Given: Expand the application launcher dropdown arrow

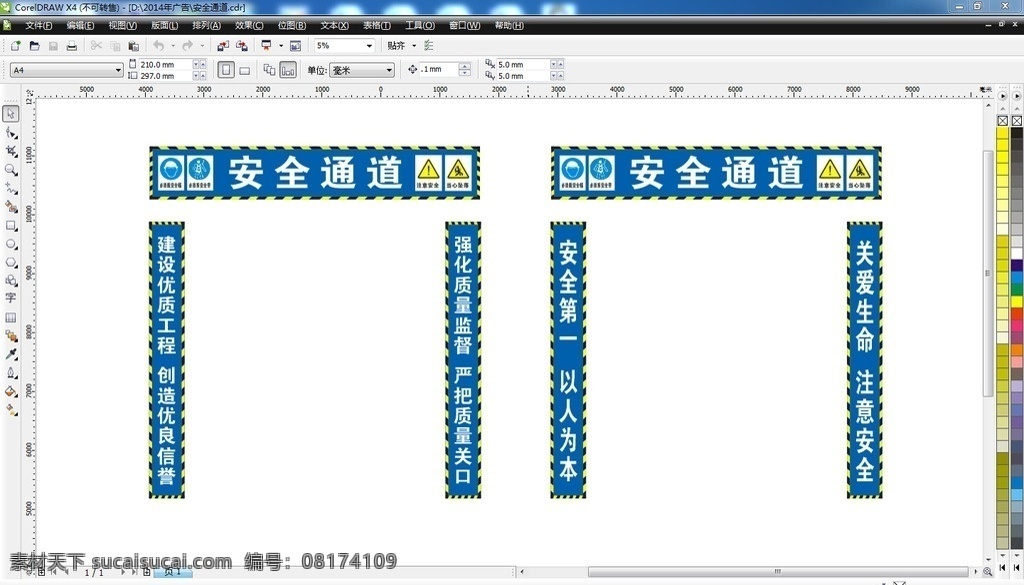Looking at the screenshot, I should click(281, 46).
